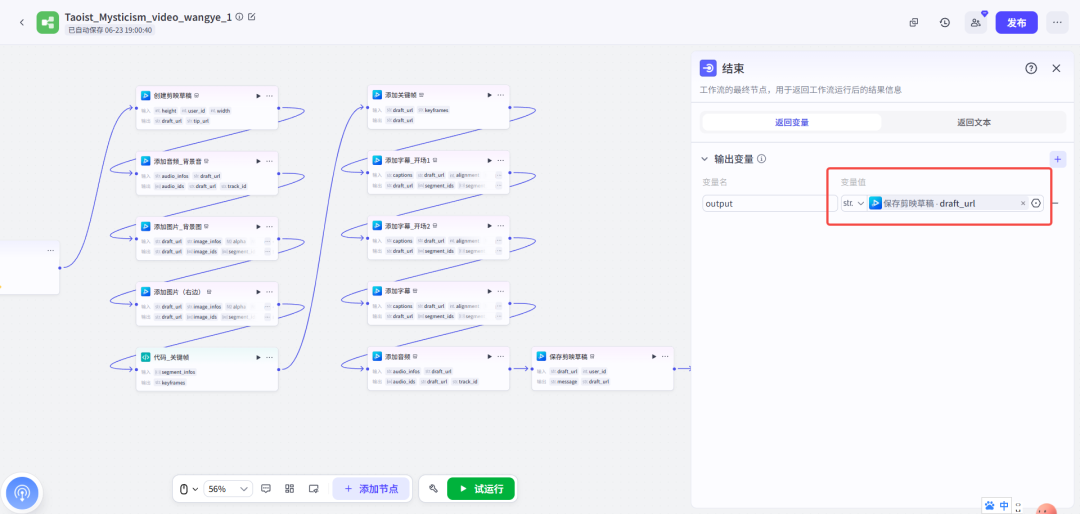The image size is (1080, 514).
Task: Expand hidden outputs on 添加图片（右边） node
Action: click(x=267, y=317)
